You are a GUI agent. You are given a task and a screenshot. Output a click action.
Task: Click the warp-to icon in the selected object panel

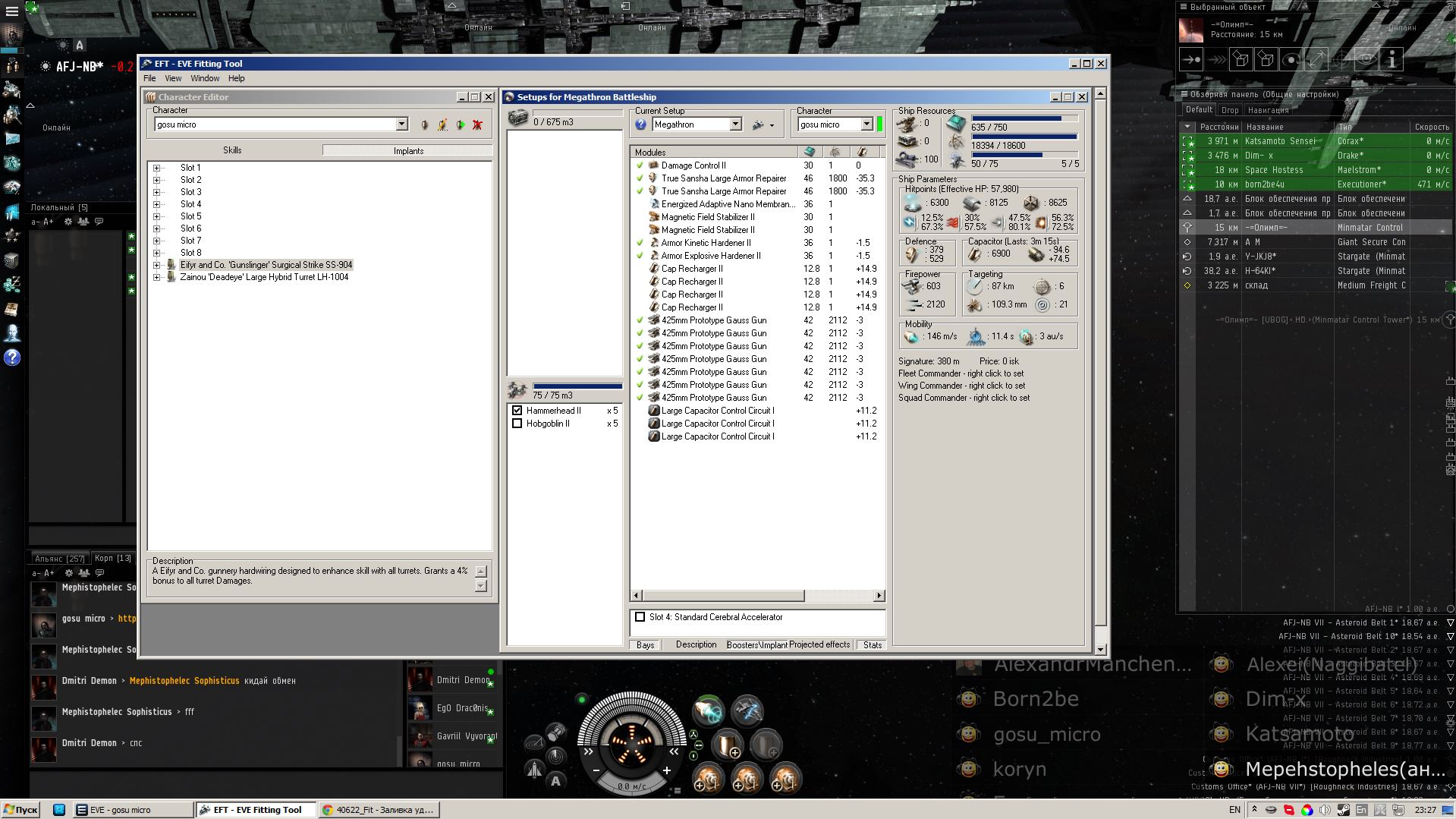click(x=1216, y=59)
